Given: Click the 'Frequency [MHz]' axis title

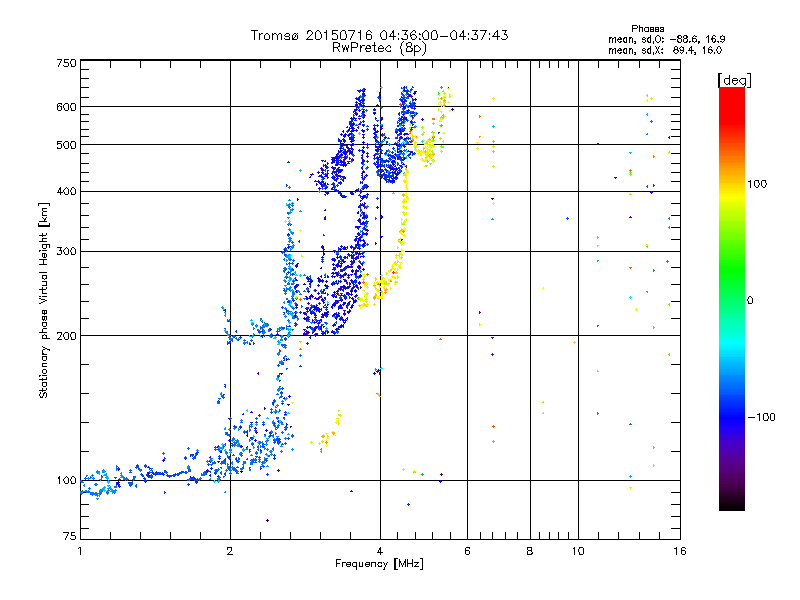Looking at the screenshot, I should pyautogui.click(x=379, y=564).
